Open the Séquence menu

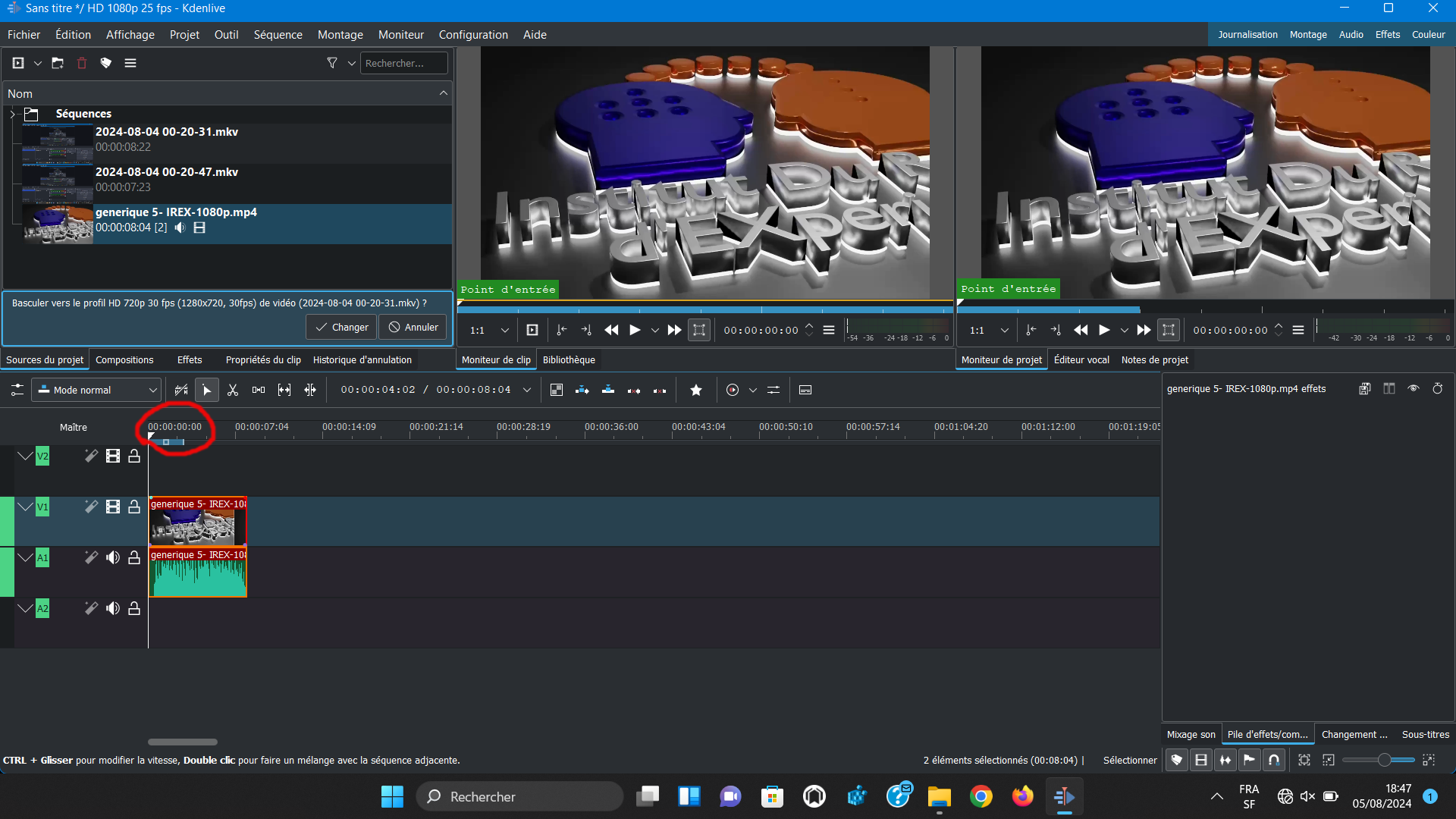(x=278, y=35)
